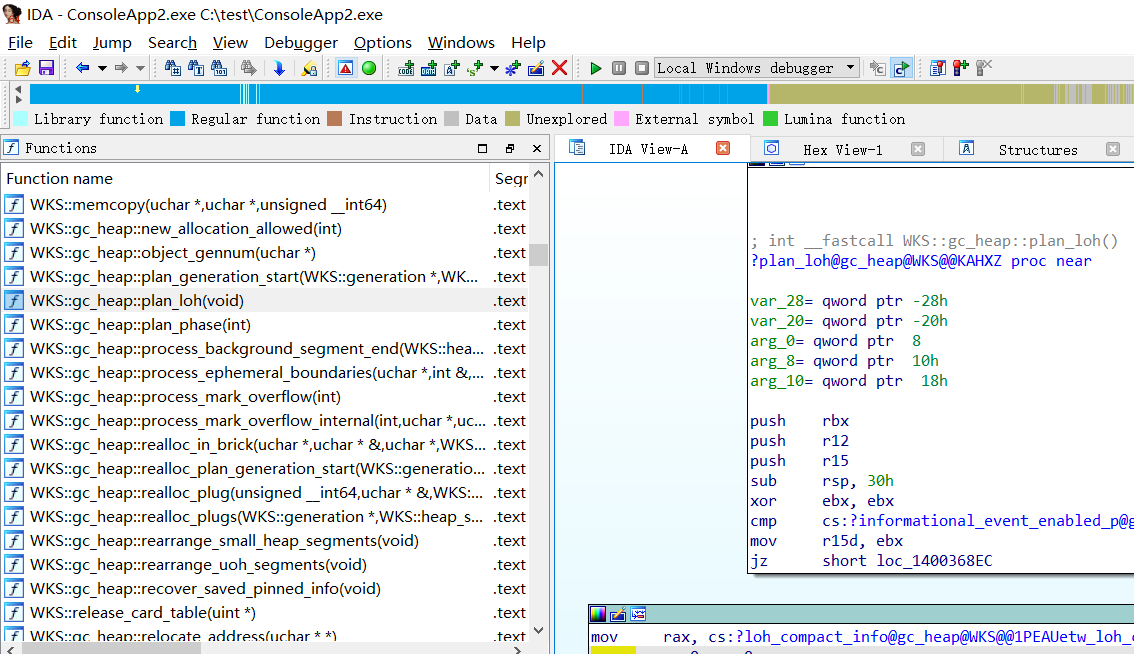Screen dimensions: 1134x654
Task: Toggle the highlighted tracing button right of debugger box
Action: point(901,68)
